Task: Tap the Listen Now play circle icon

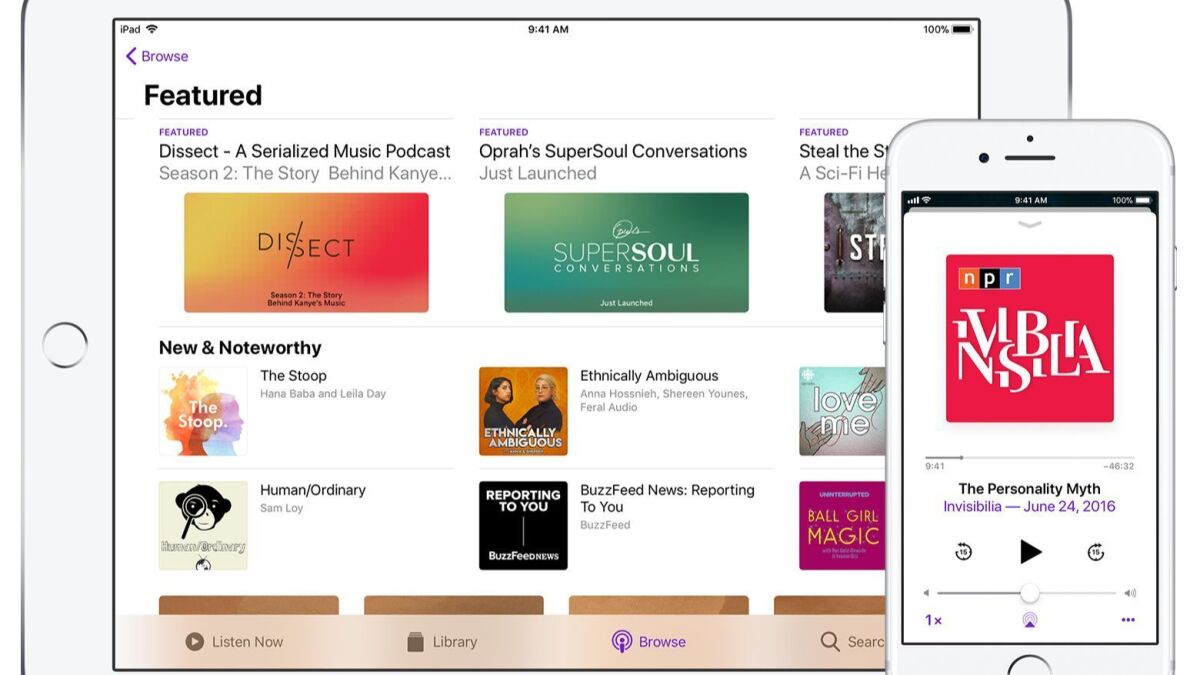Action: (195, 642)
